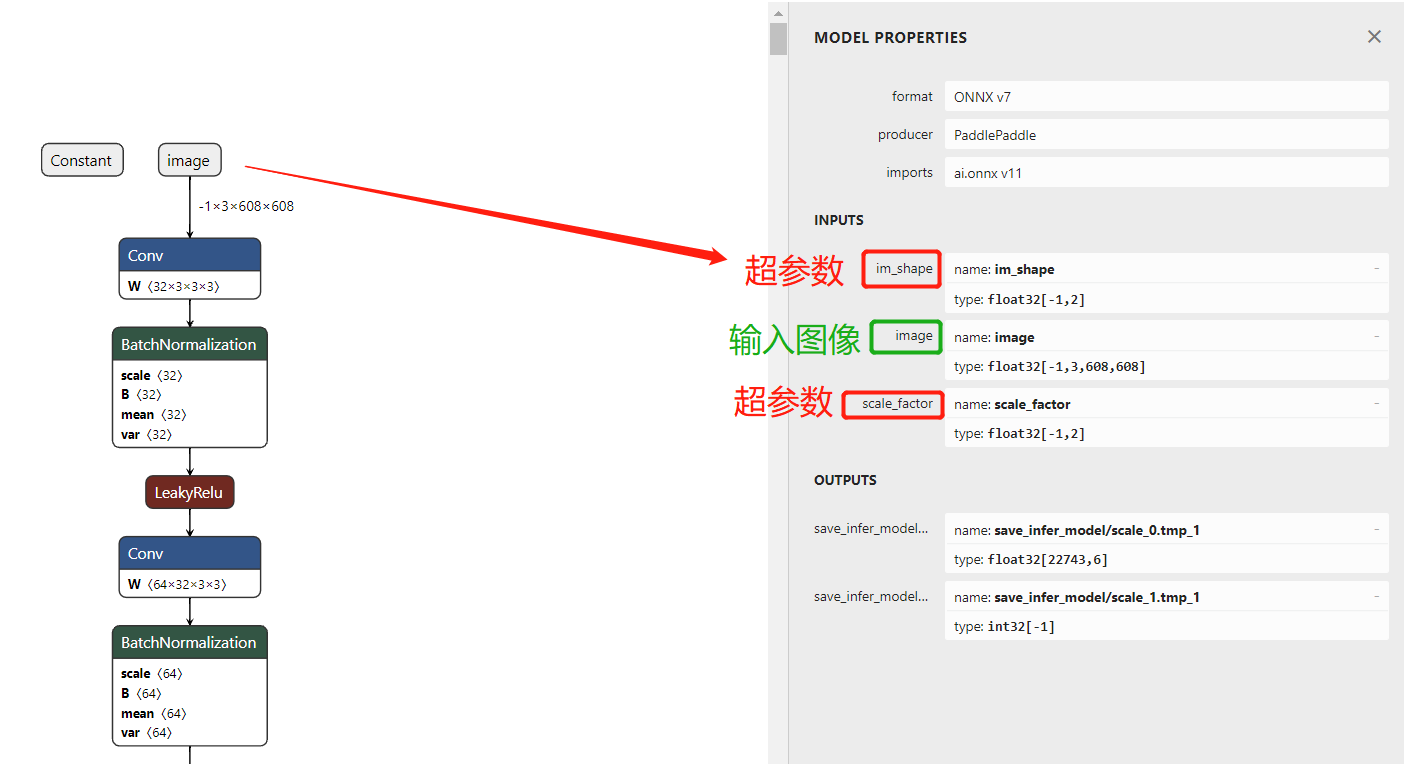Expand the image input type details

(x=1377, y=336)
